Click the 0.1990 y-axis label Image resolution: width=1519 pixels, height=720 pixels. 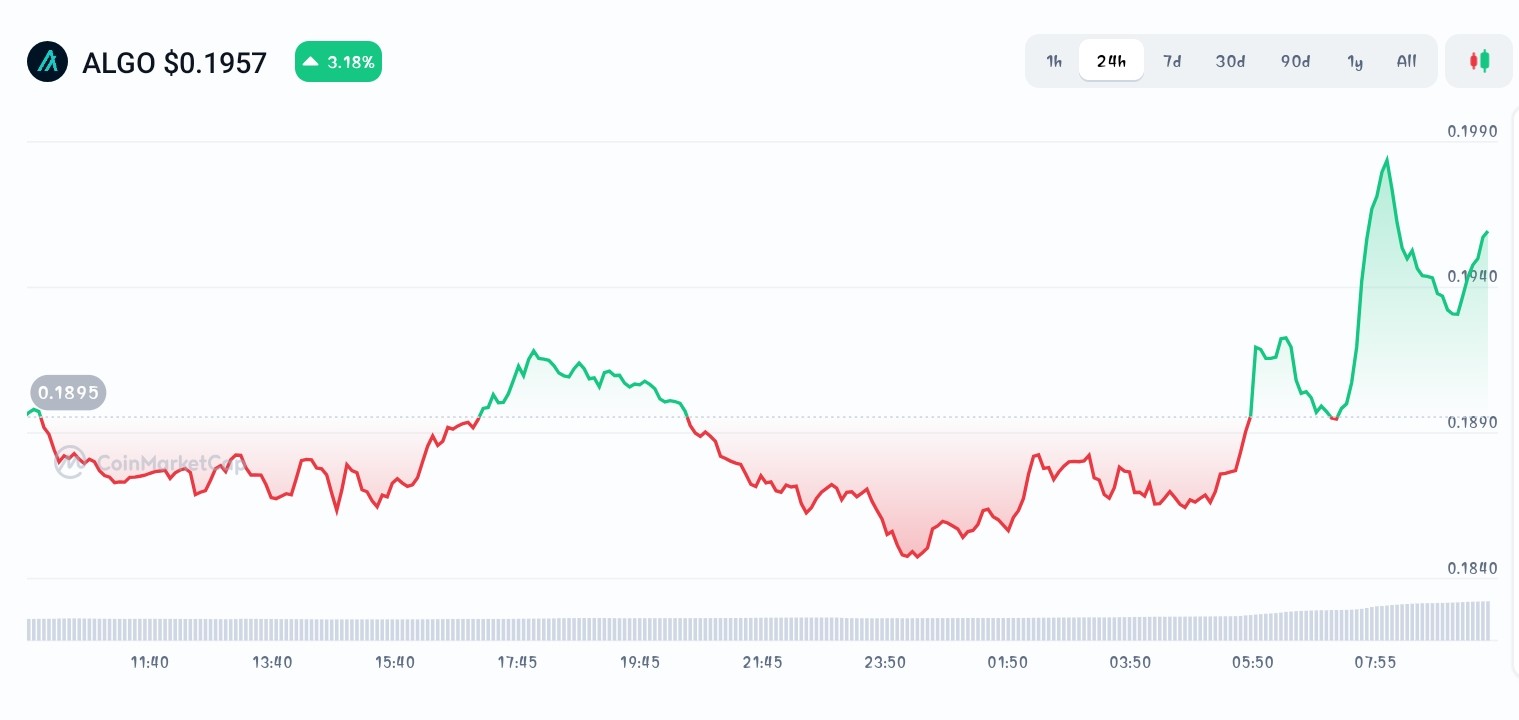tap(1472, 131)
